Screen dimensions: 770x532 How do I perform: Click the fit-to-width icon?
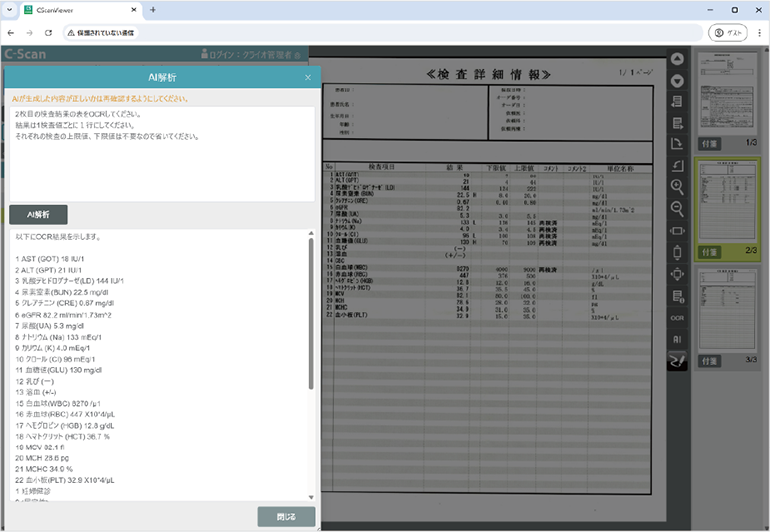click(677, 231)
